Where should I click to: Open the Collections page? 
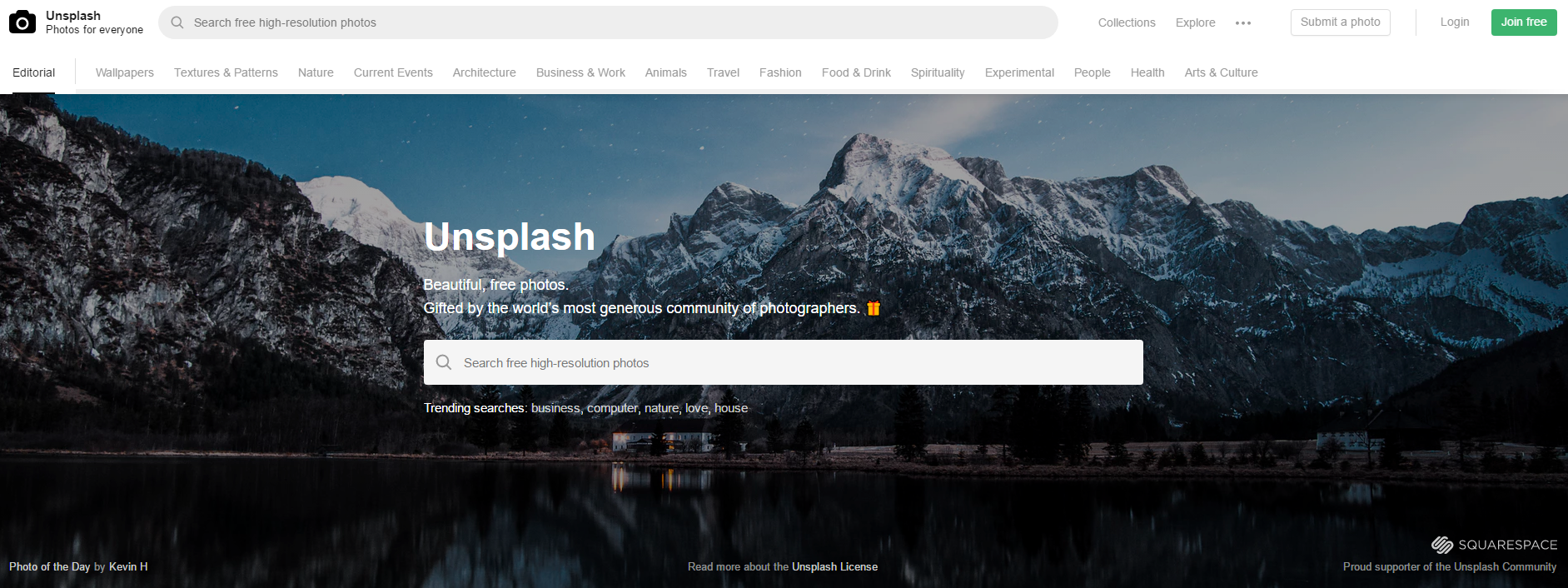coord(1127,22)
